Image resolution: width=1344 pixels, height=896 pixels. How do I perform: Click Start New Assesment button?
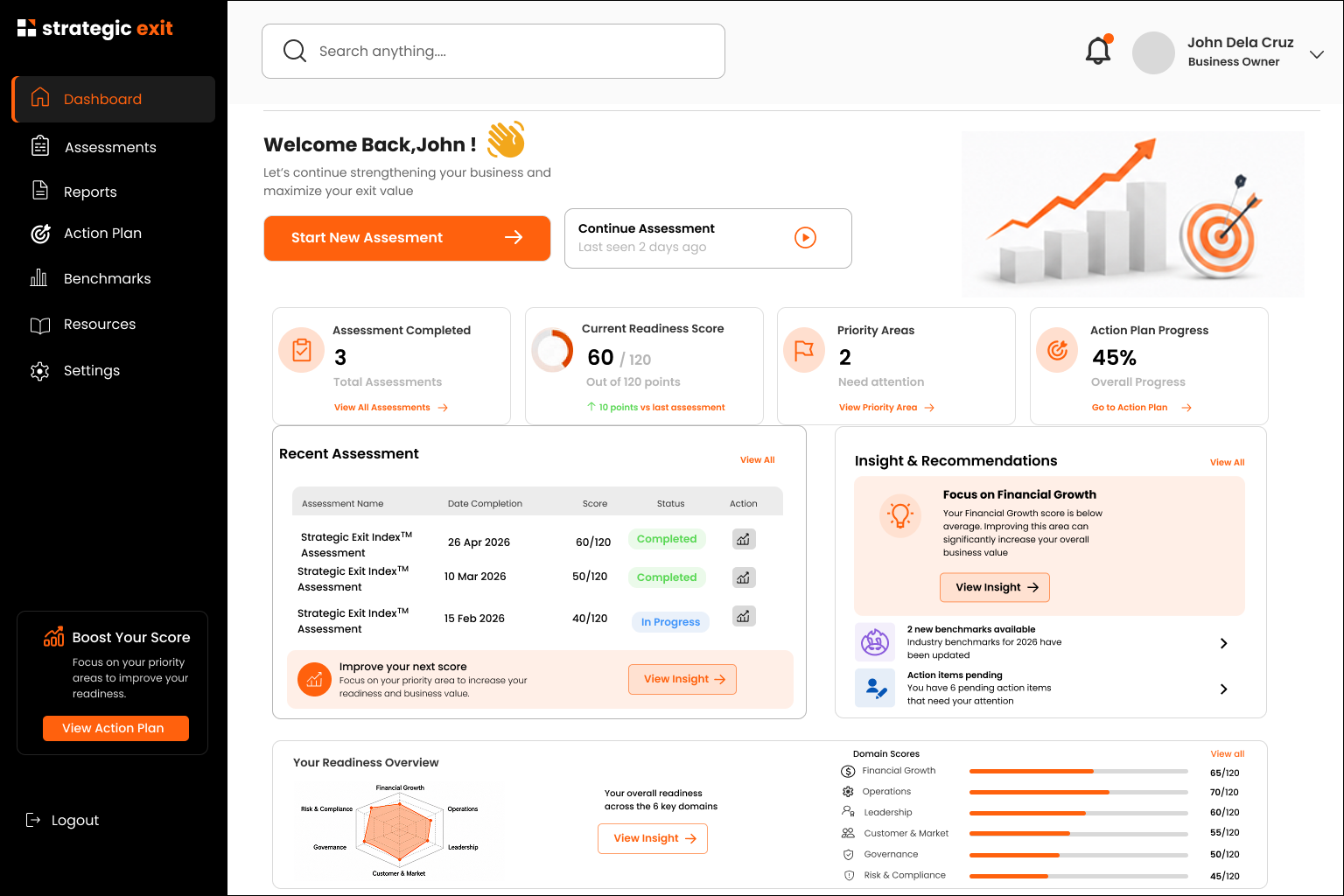coord(407,238)
